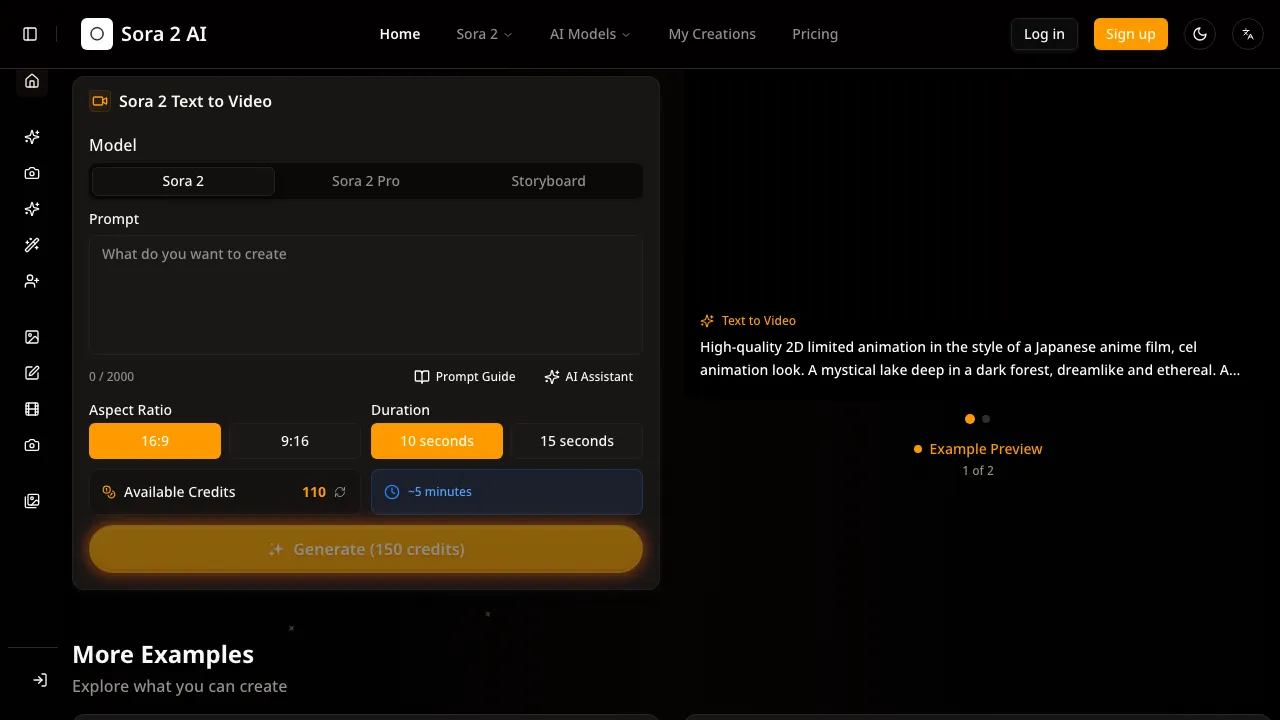Select 9:16 aspect ratio
The width and height of the screenshot is (1280, 720).
295,441
